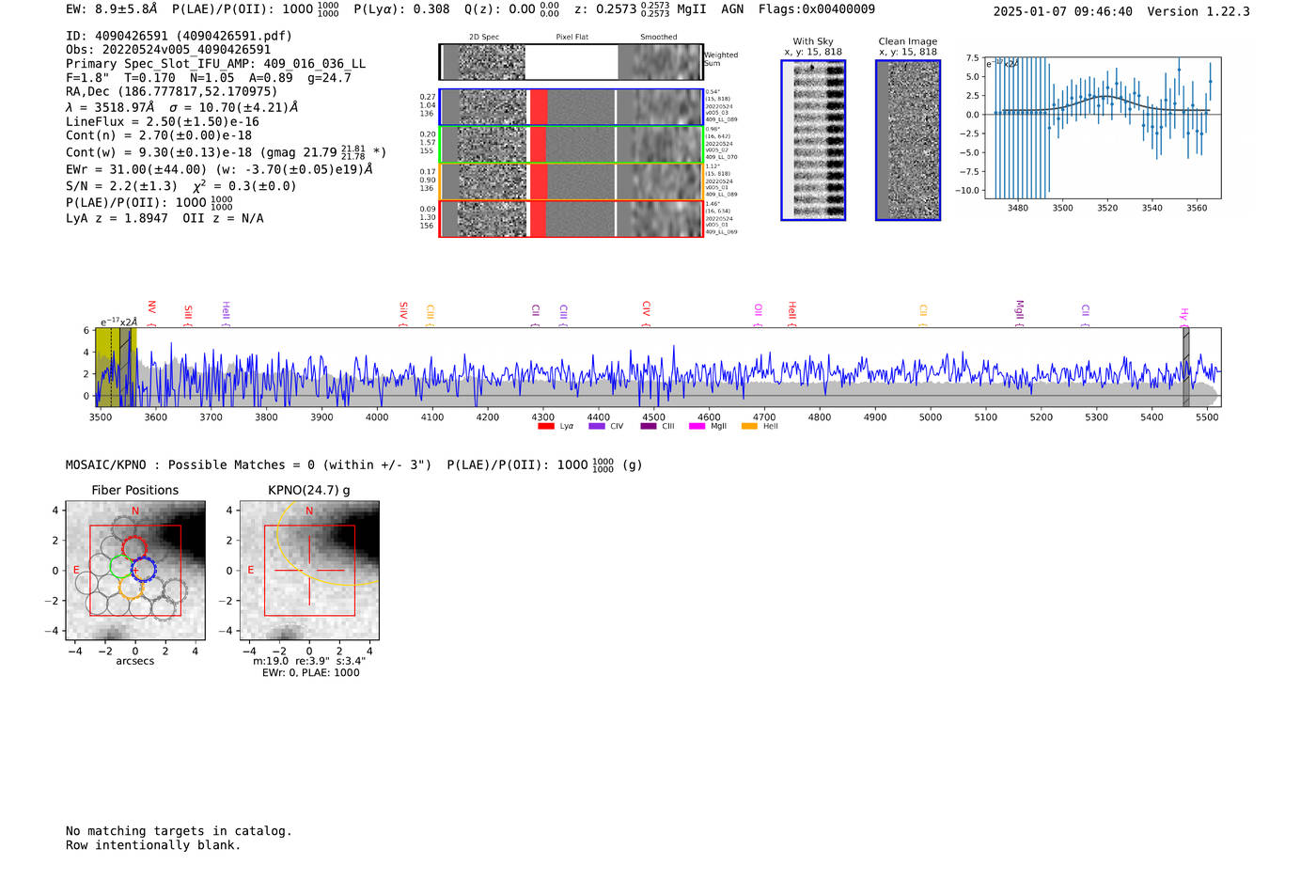Viewport: 1316px width, 896px height.
Task: Select the green-bordered fiber spectrum row
Action: tap(571, 144)
